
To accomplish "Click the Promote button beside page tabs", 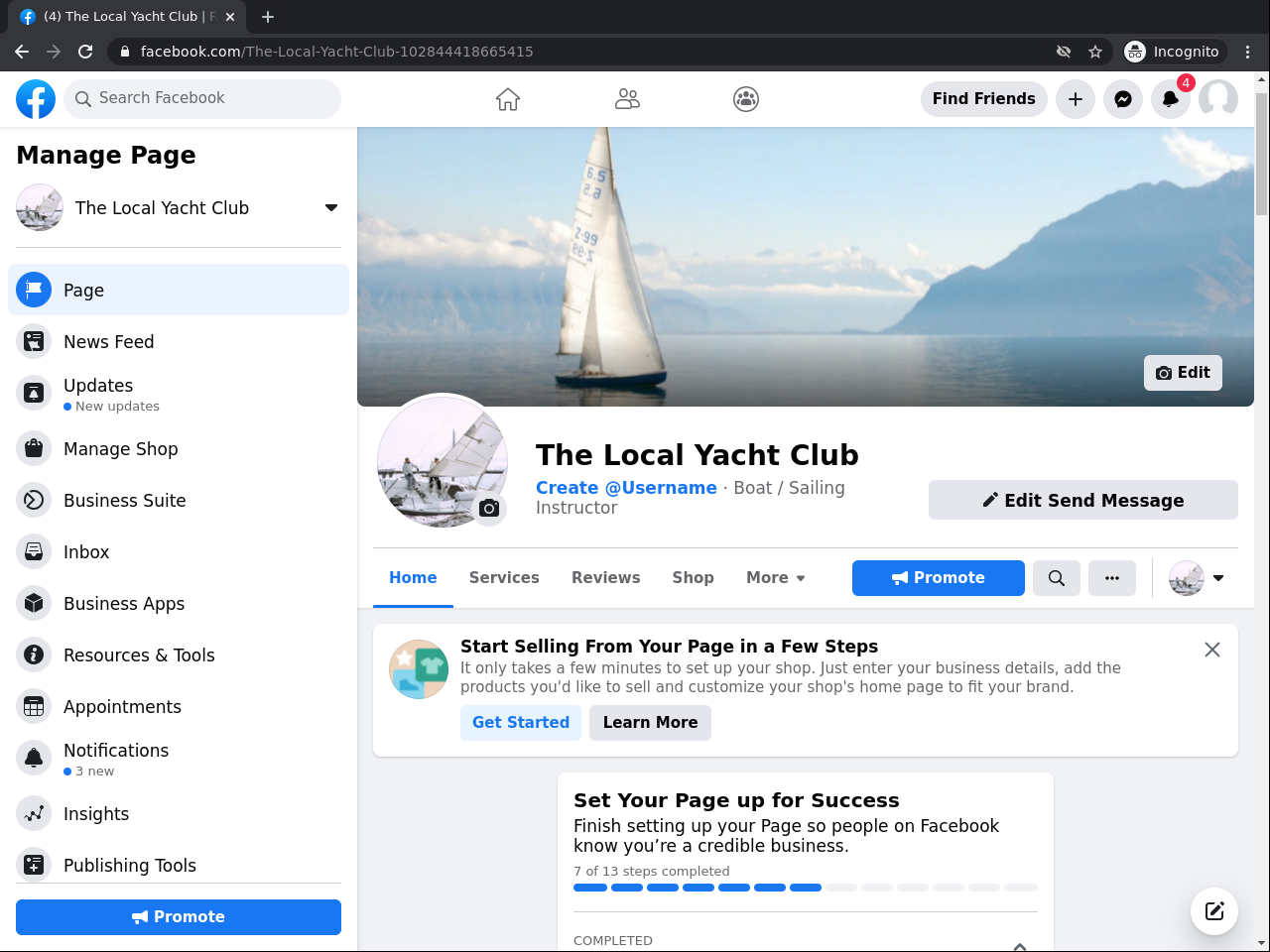I will point(939,578).
